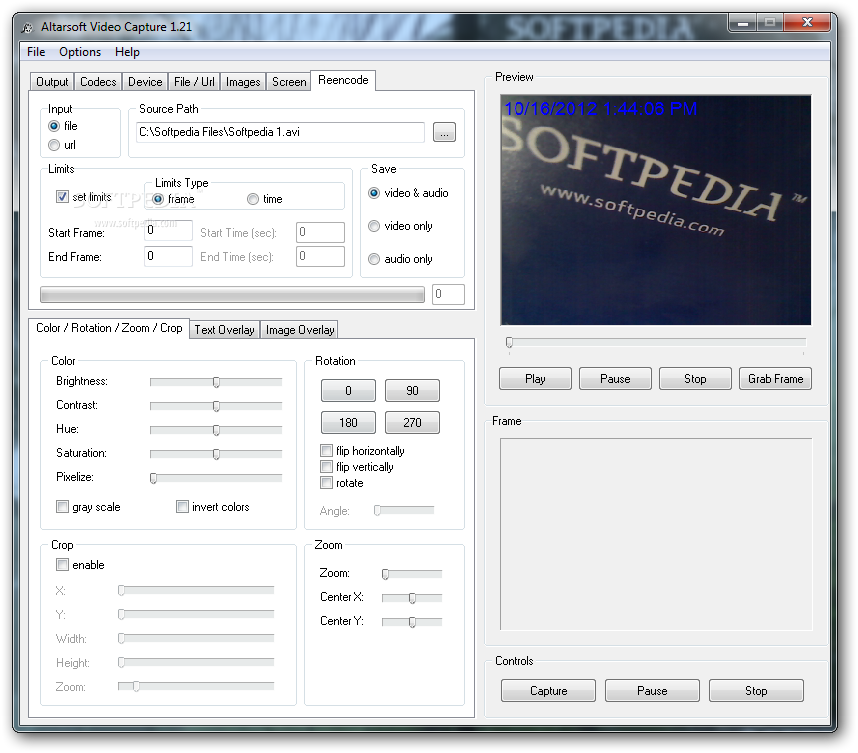Check flip horizontally
Screen dimensions: 858x753
point(327,451)
